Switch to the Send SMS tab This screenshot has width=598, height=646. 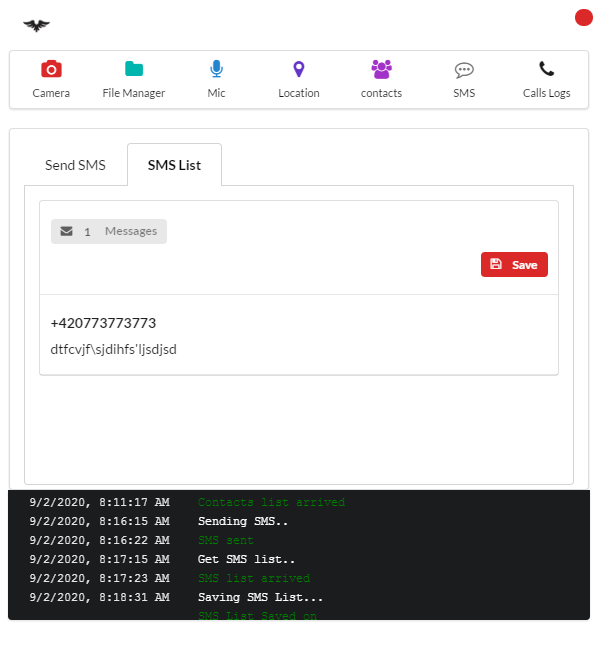click(x=75, y=165)
